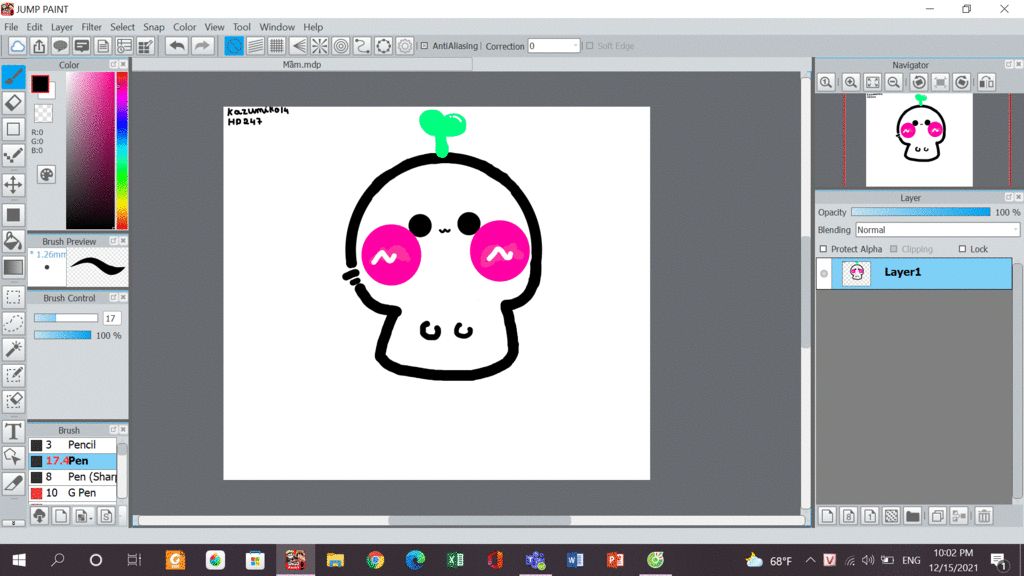Zoom out using Navigator magnifier minus
Screen dimensions: 1024x576
[894, 82]
